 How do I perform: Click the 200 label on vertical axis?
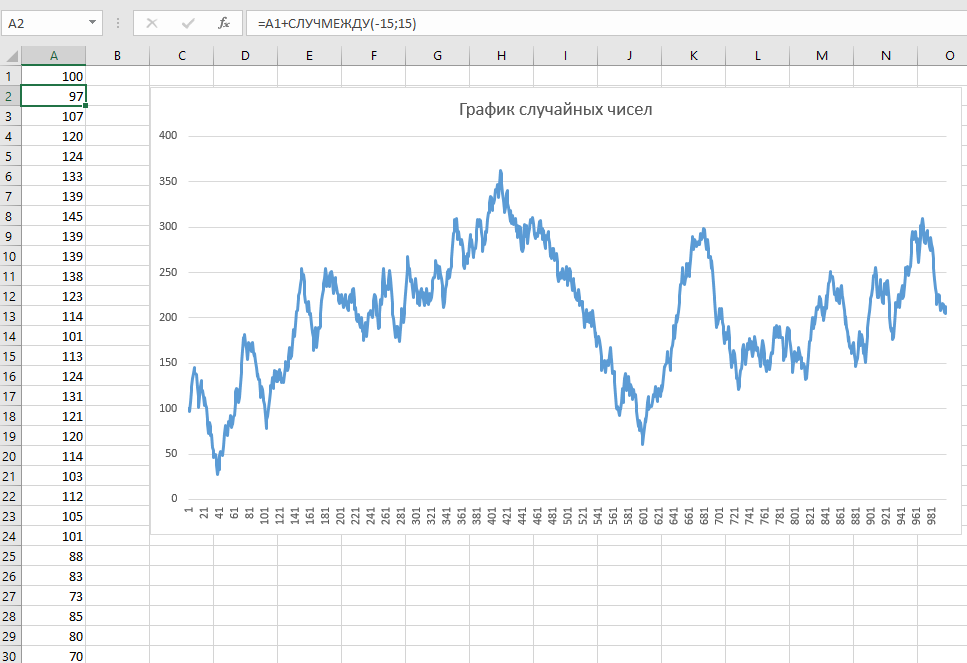pos(168,317)
